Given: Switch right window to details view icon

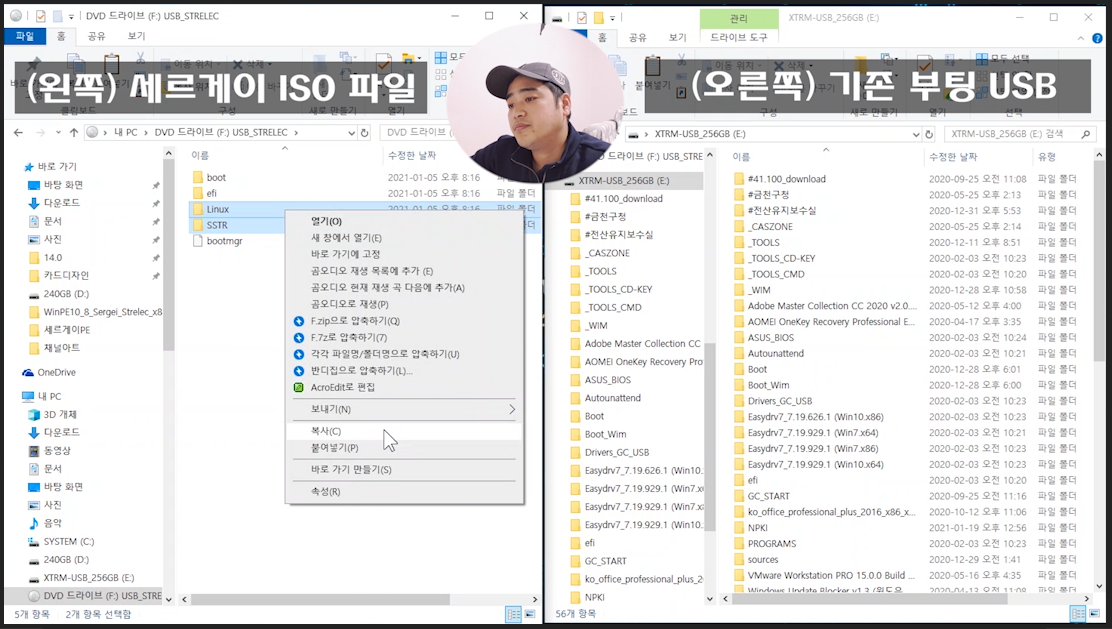Looking at the screenshot, I should (x=1078, y=614).
